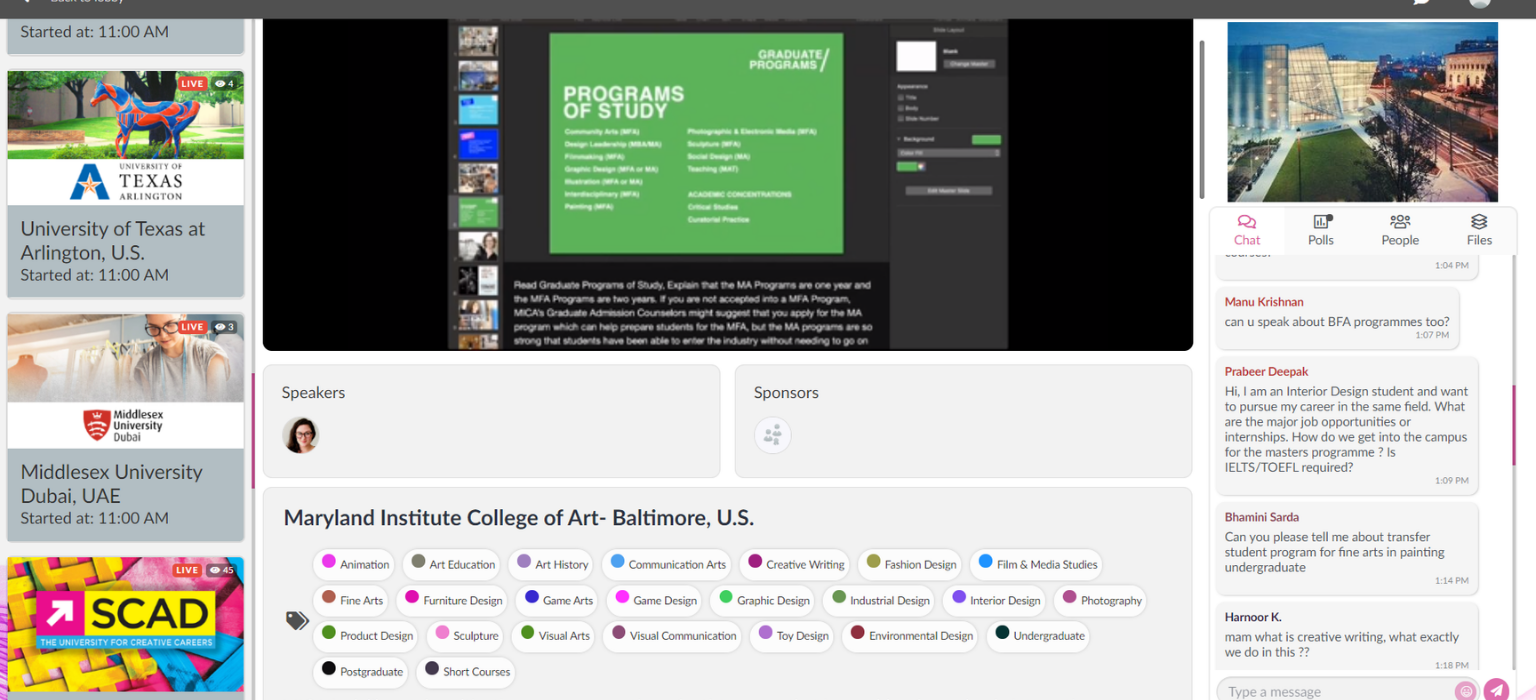1536x700 pixels.
Task: Click Bhamini Sarda's name in chat
Action: point(1262,517)
